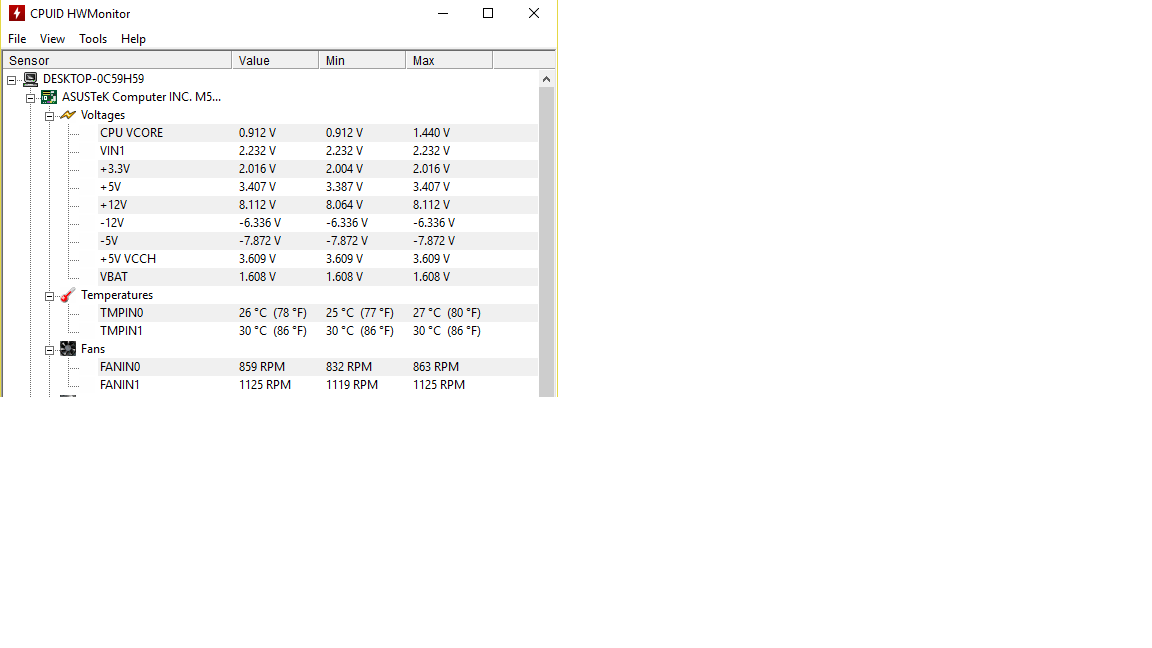This screenshot has width=1152, height=648.
Task: Click the scrollbar up arrow
Action: point(546,79)
